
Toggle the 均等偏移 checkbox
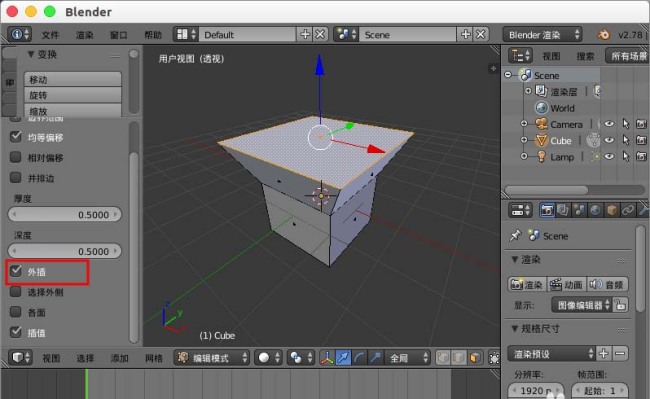pos(16,136)
